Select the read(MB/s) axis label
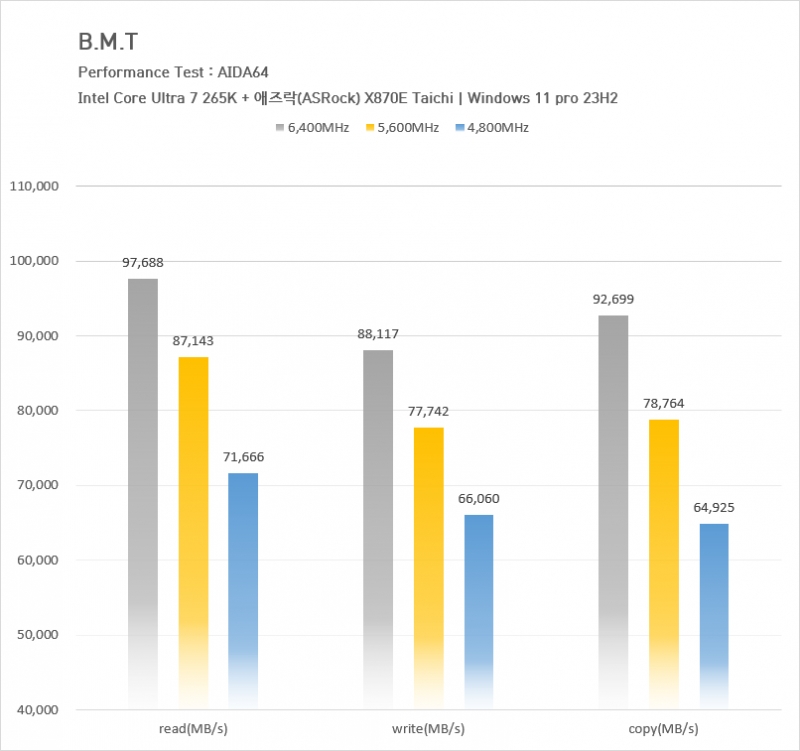Image resolution: width=800 pixels, height=751 pixels. [193, 729]
